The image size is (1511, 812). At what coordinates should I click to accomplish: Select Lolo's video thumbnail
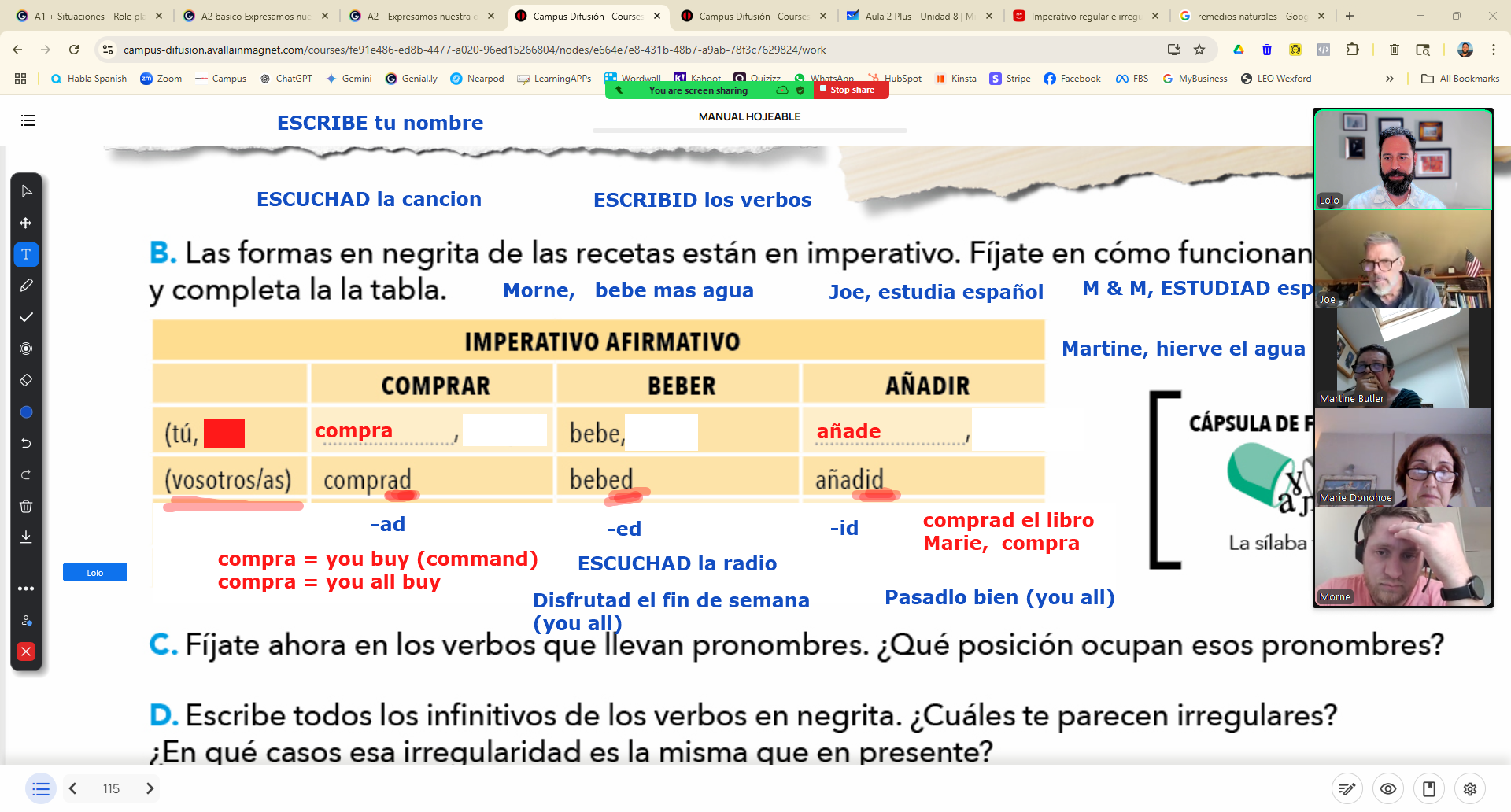[x=1403, y=160]
